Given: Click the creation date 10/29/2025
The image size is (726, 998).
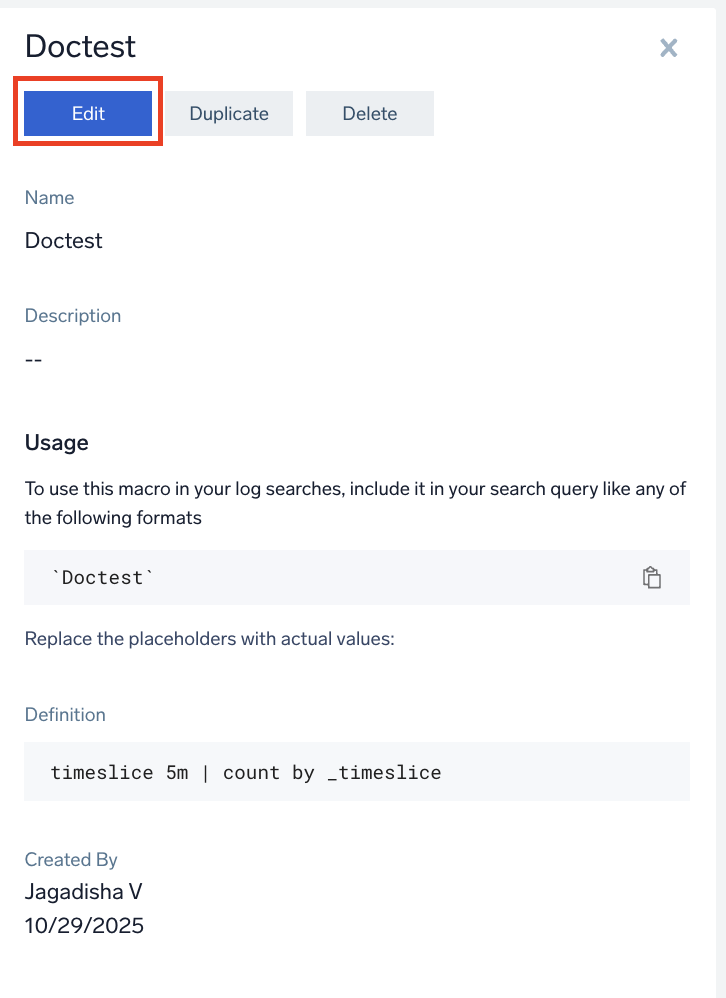Looking at the screenshot, I should (84, 925).
